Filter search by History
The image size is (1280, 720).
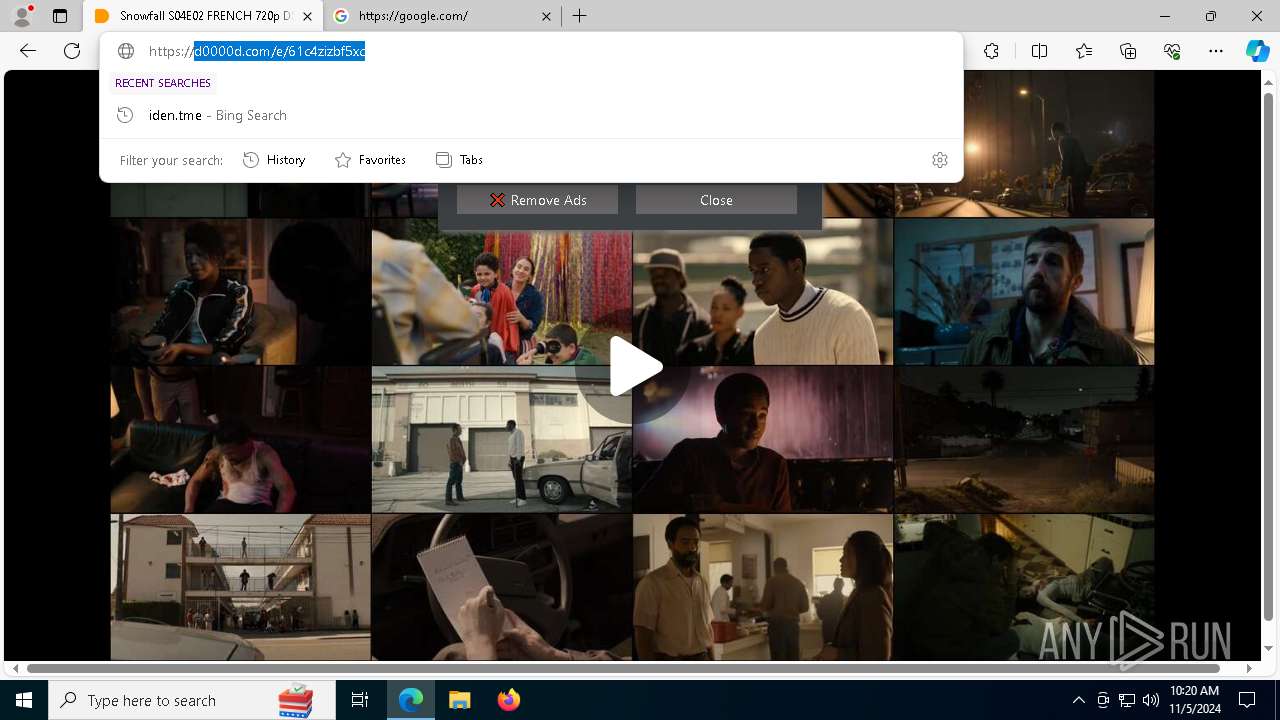[274, 160]
